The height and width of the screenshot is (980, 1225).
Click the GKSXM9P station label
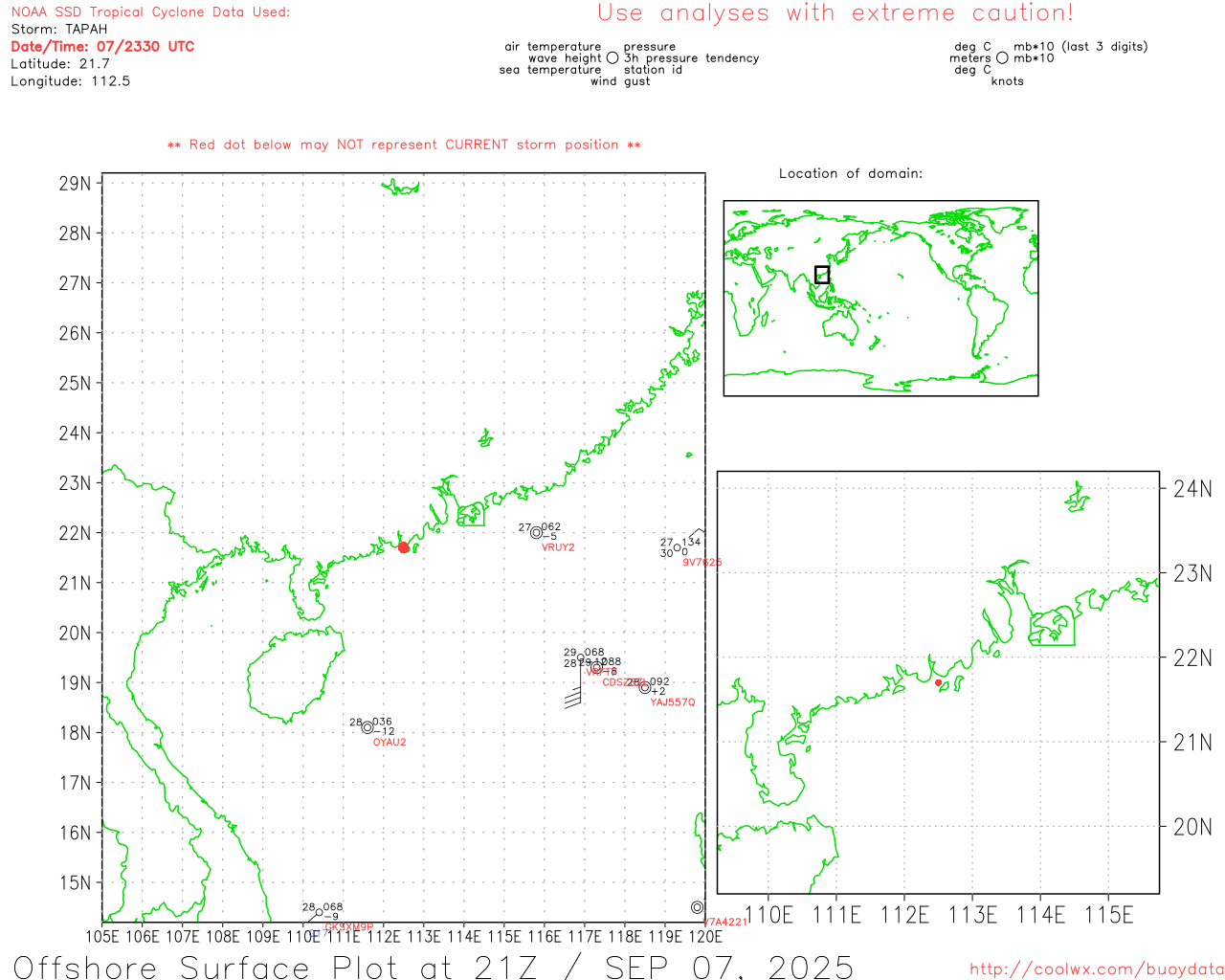(349, 927)
